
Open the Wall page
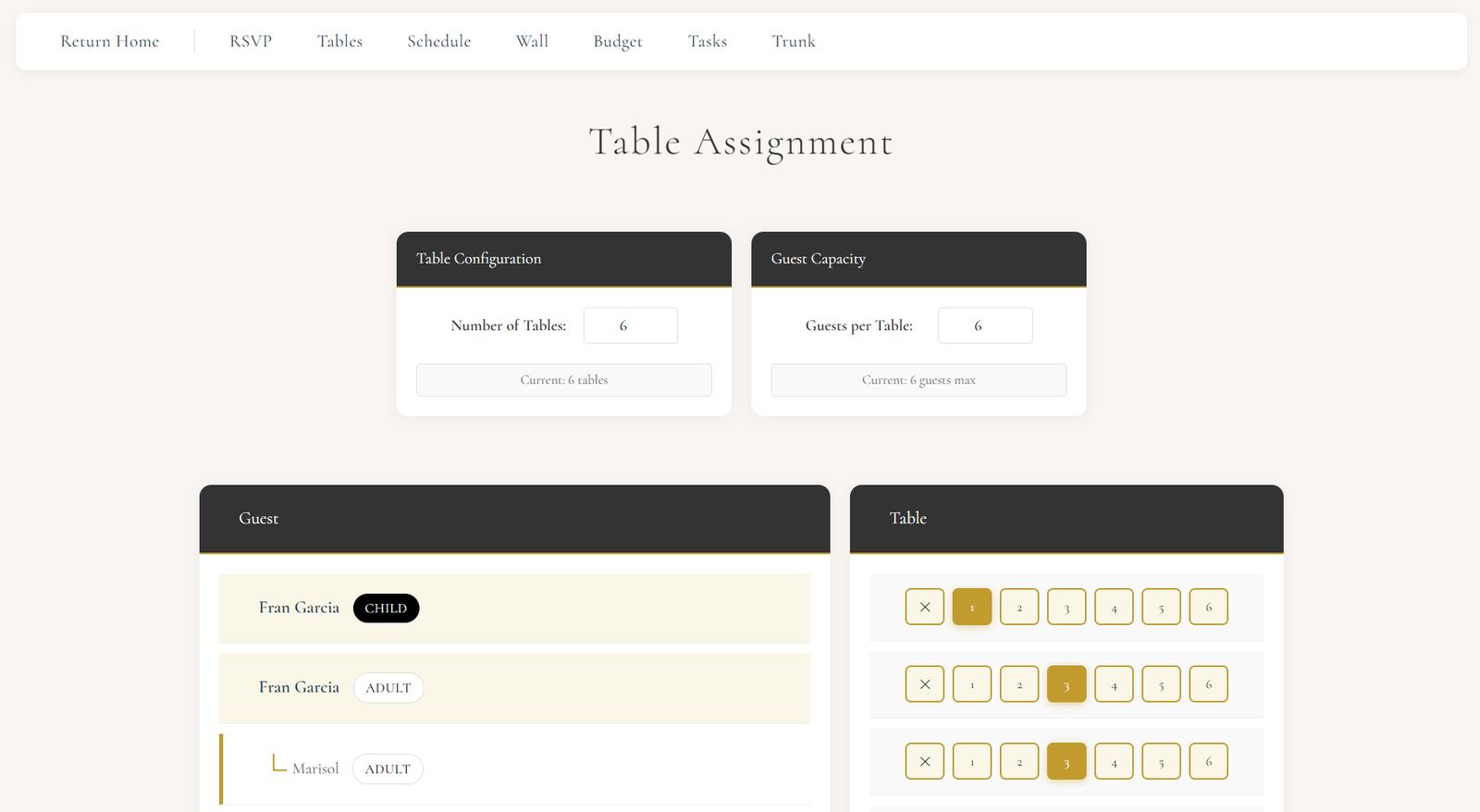(x=532, y=42)
